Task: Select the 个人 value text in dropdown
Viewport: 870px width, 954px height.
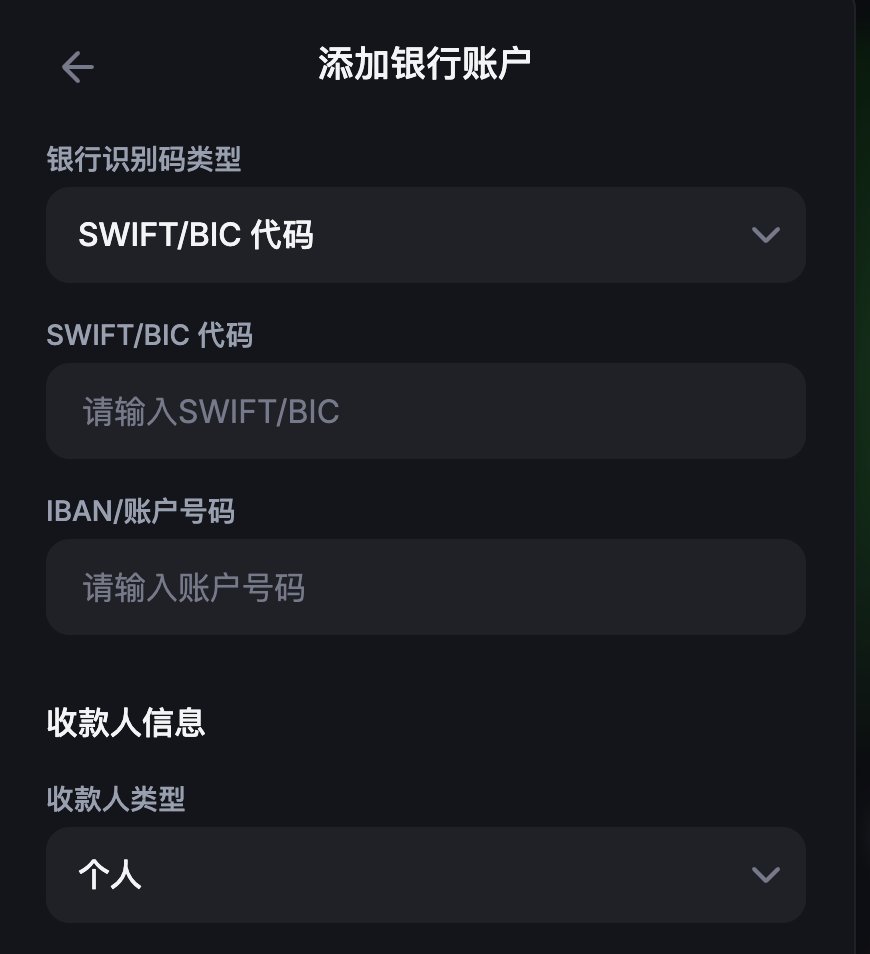Action: [x=110, y=875]
